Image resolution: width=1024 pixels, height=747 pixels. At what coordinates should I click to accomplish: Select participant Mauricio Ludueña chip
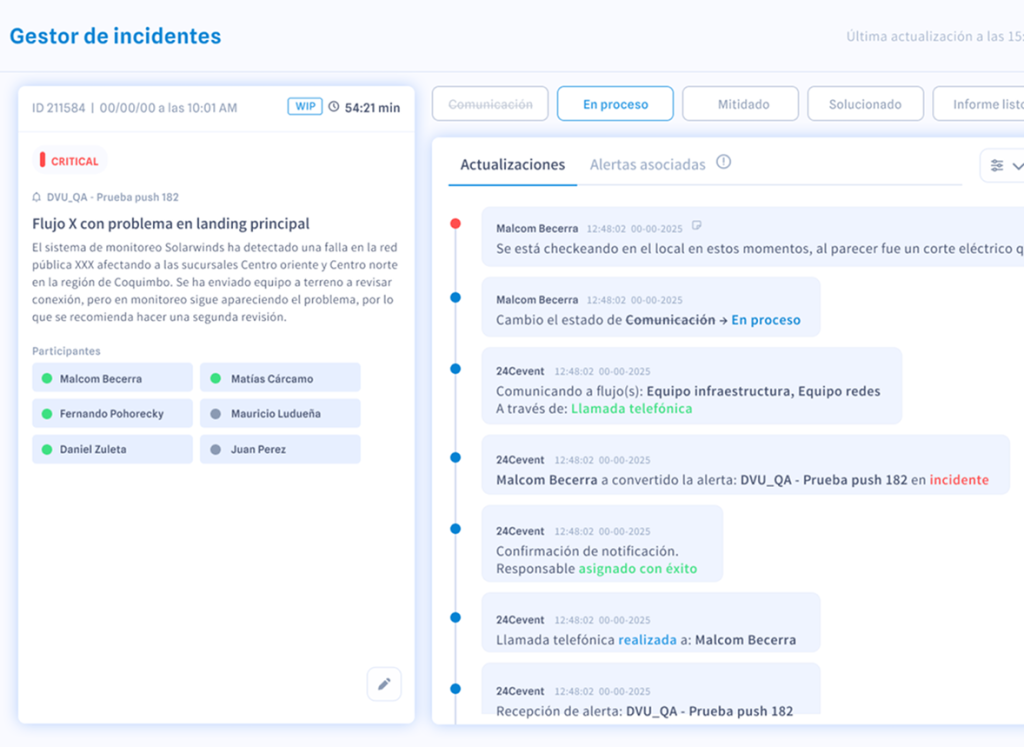pyautogui.click(x=280, y=413)
